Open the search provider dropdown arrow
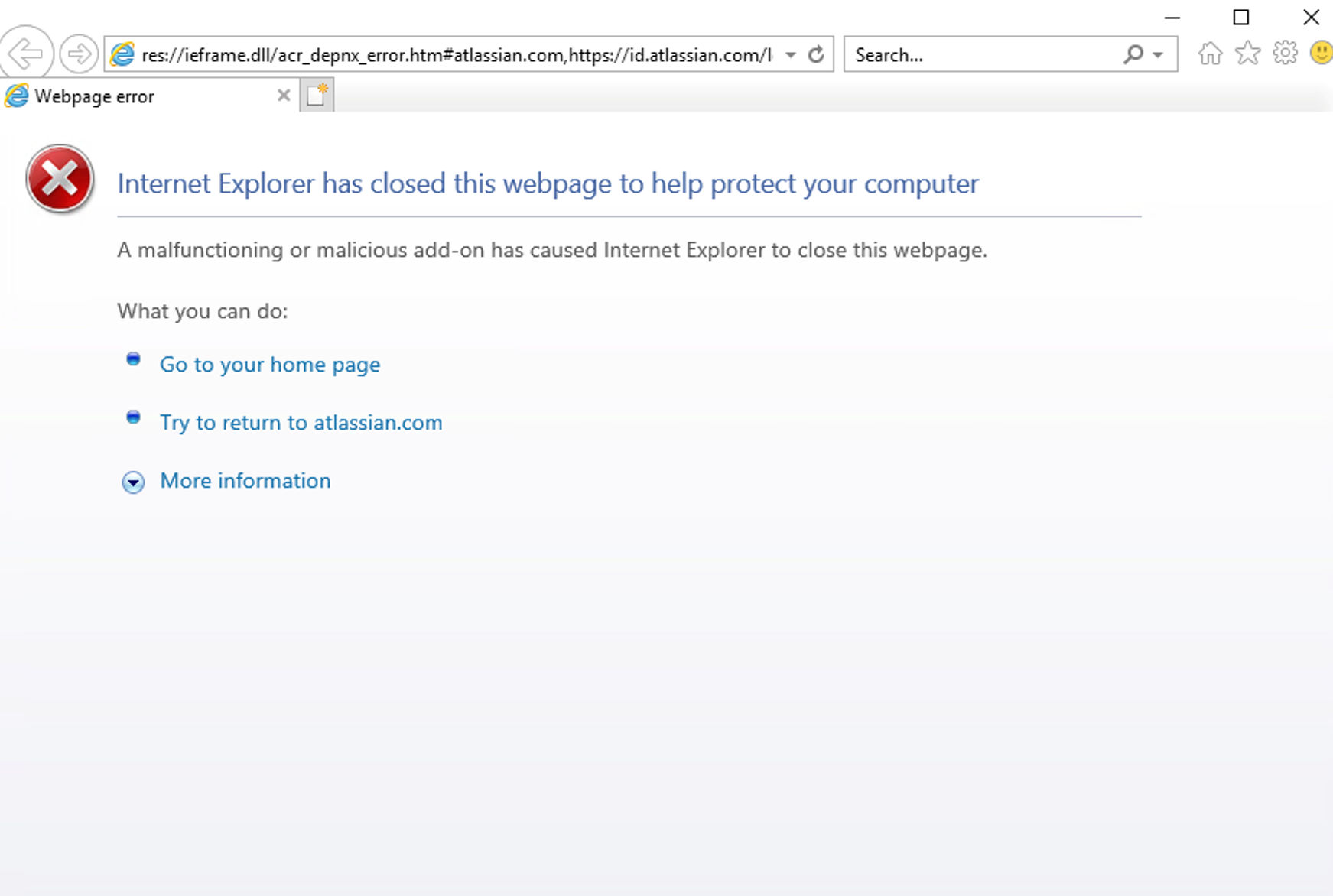 (1158, 55)
